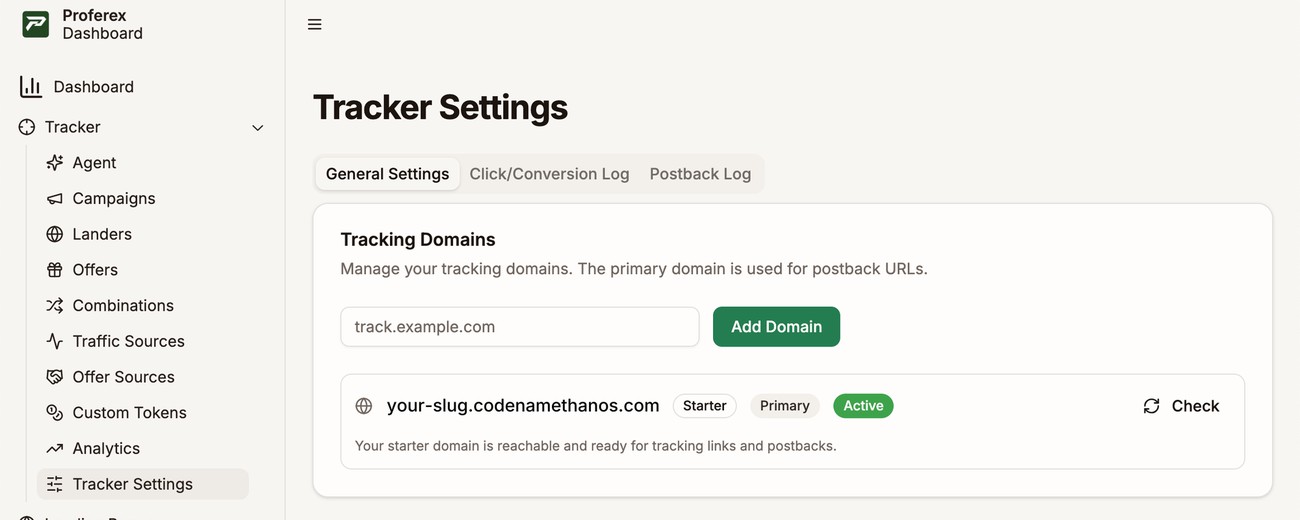Click the globe icon beside your-slug domain
Viewport: 1300px width, 520px height.
coord(364,406)
